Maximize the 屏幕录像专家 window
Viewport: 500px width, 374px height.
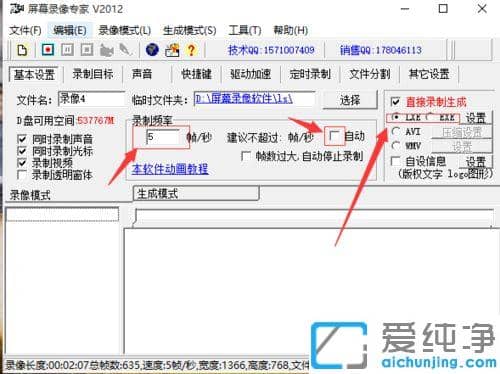point(443,9)
